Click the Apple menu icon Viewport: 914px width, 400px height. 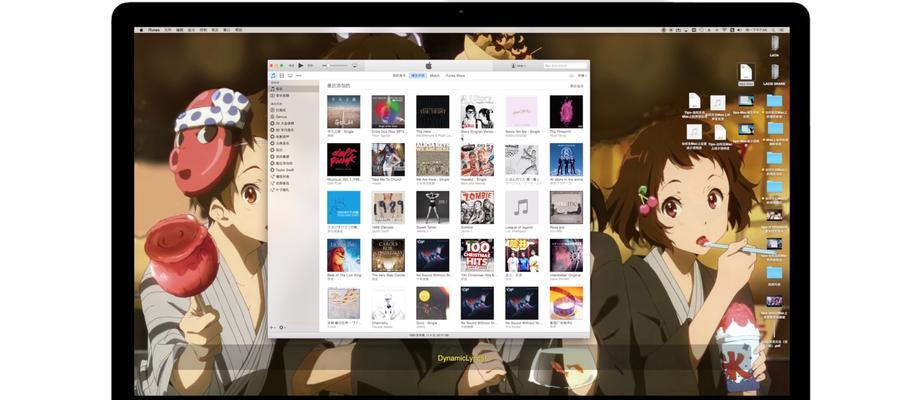point(140,30)
